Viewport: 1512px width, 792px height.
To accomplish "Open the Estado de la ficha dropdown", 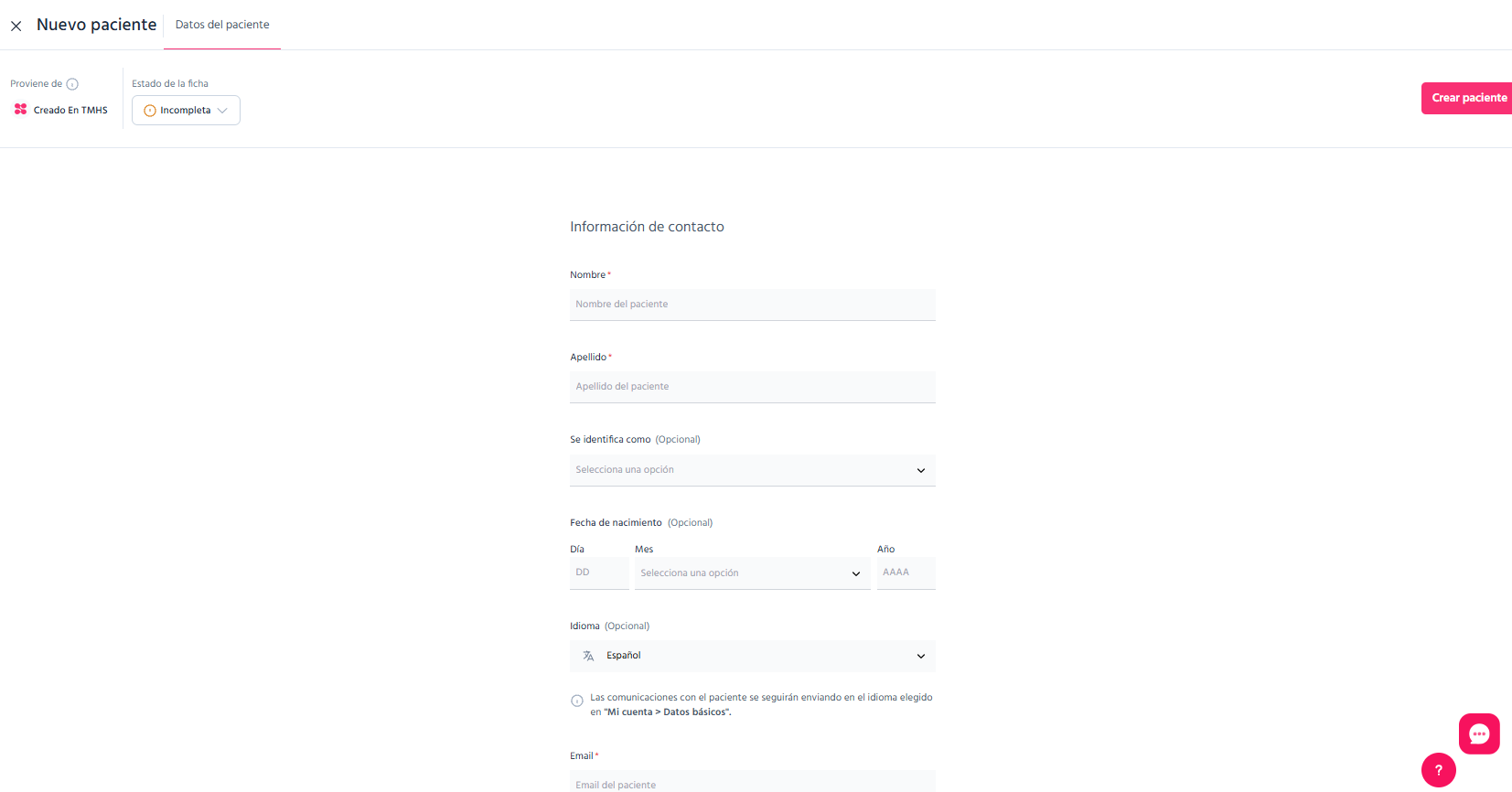I will (x=186, y=111).
